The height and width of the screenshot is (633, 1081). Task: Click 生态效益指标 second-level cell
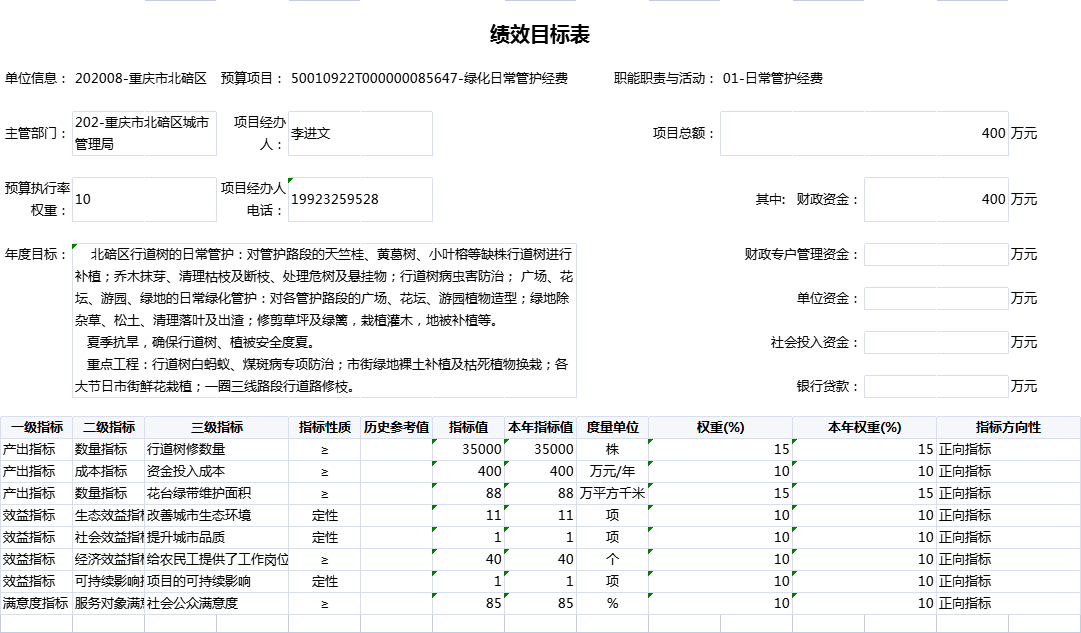click(108, 516)
